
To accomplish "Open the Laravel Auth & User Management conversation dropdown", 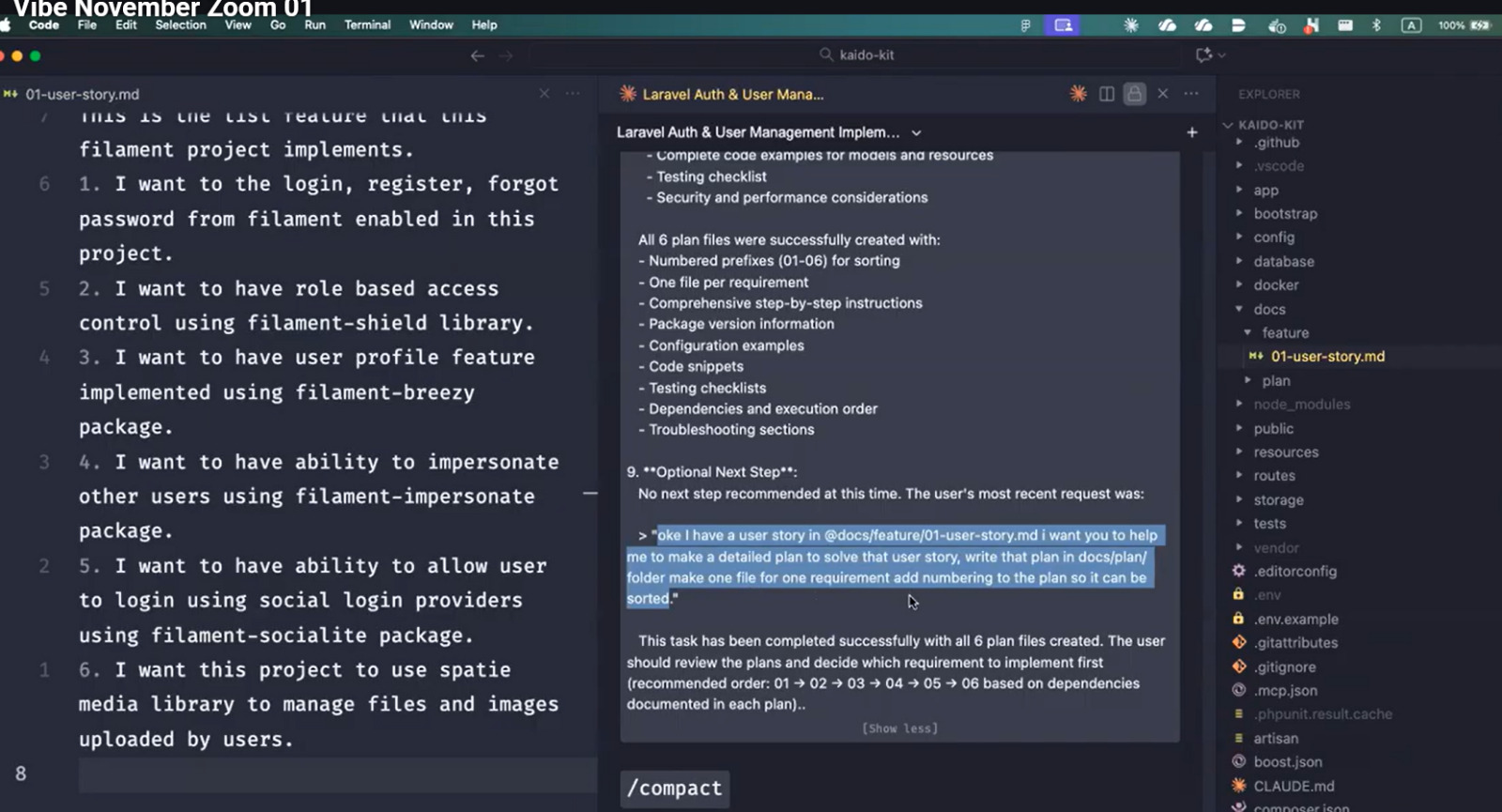I will click(x=916, y=132).
